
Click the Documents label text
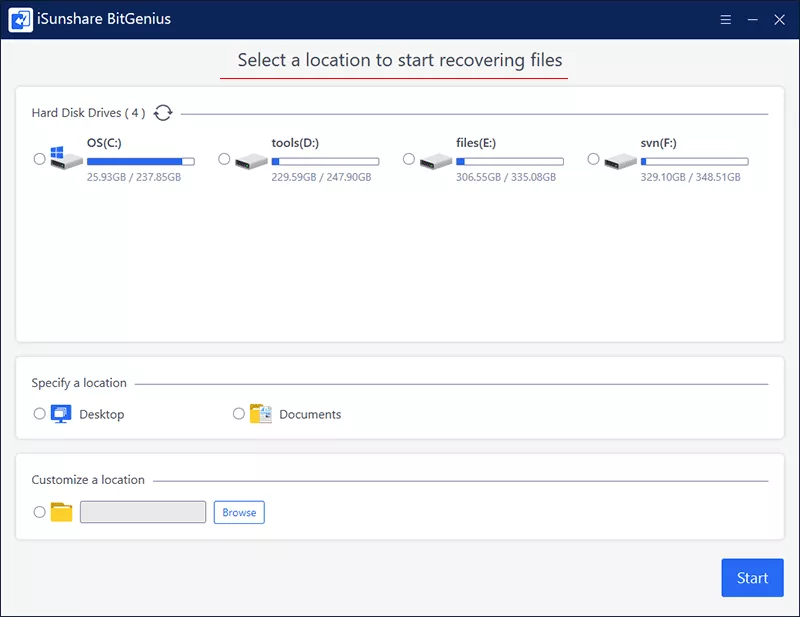tap(310, 414)
